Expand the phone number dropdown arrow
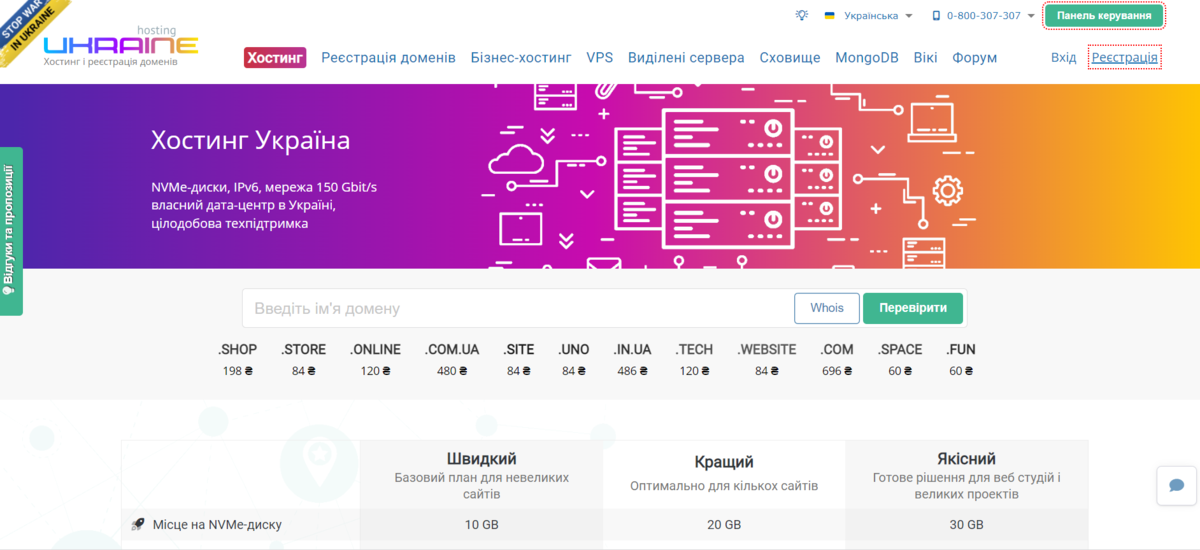 [x=1031, y=16]
